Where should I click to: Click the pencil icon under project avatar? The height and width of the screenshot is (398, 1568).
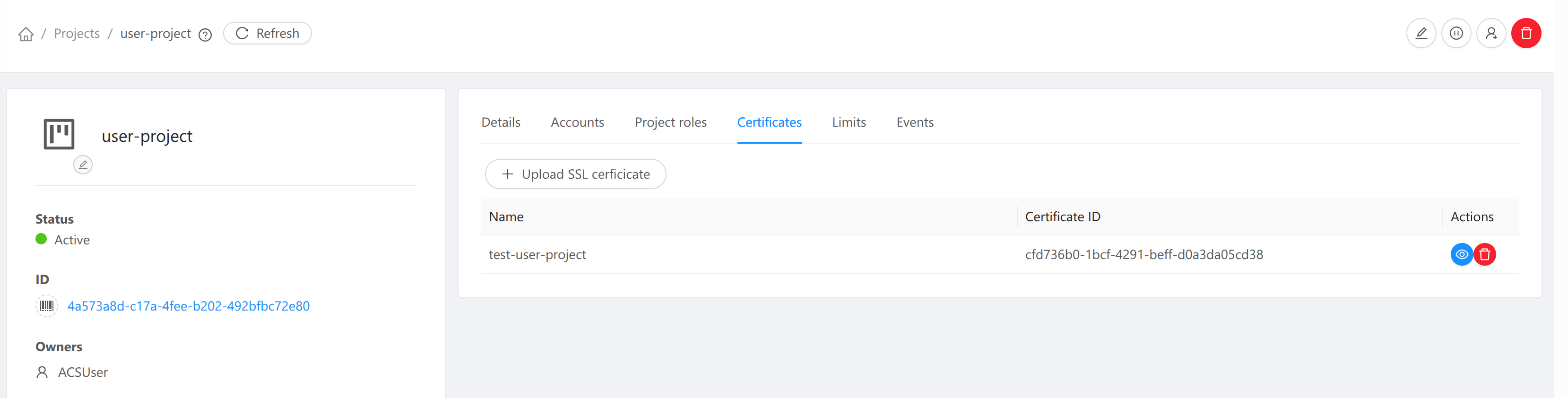click(83, 165)
